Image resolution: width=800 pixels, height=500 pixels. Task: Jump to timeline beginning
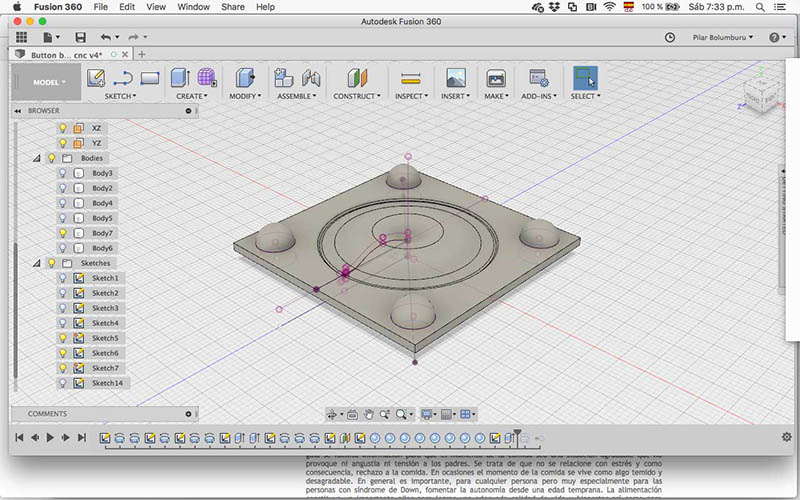[x=19, y=437]
